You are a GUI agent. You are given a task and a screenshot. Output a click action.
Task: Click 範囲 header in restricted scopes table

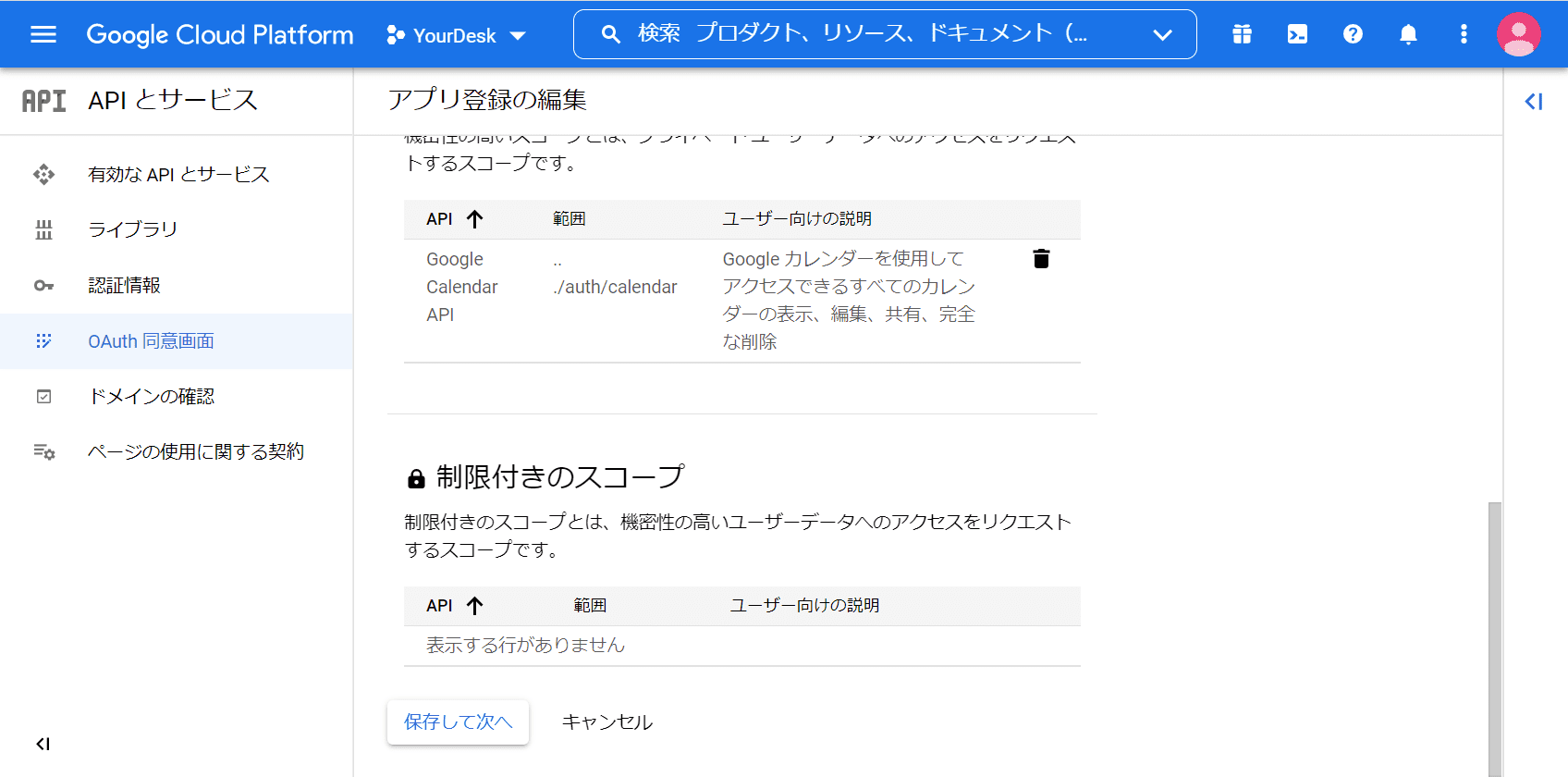pos(590,606)
